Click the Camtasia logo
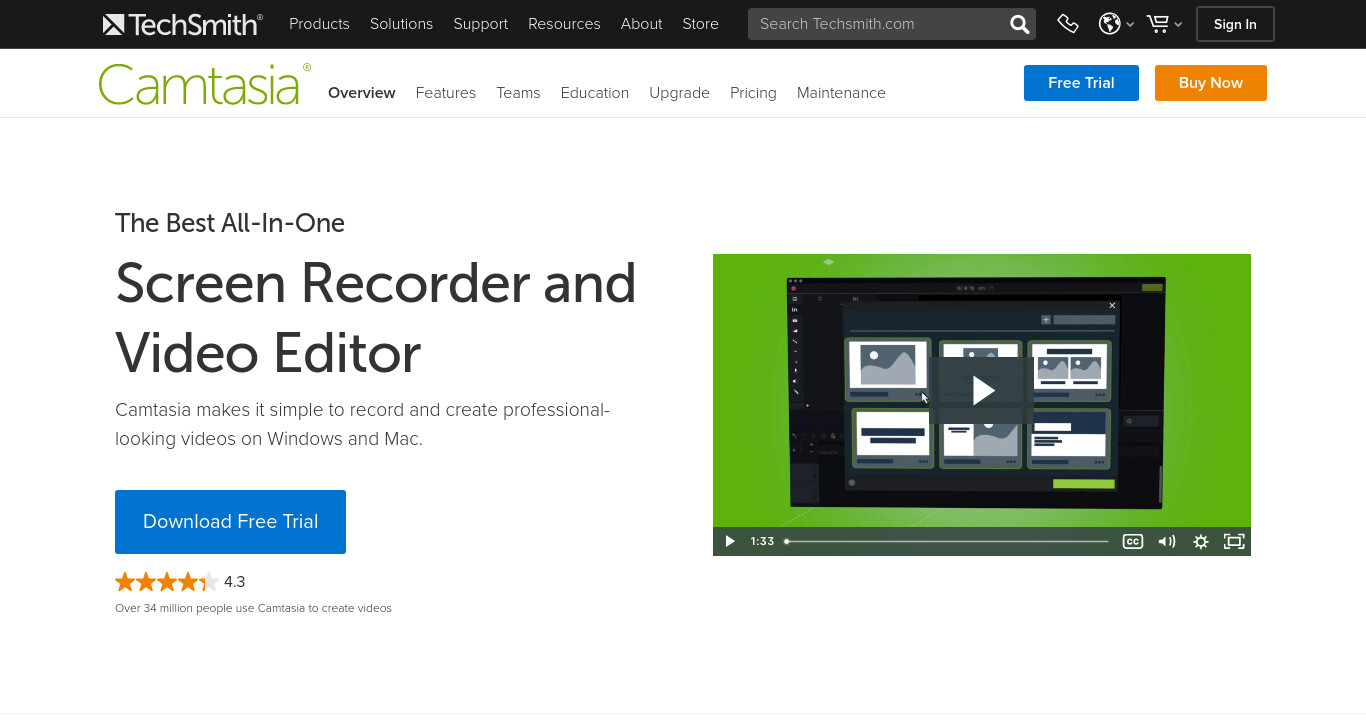This screenshot has width=1366, height=728. 205,84
